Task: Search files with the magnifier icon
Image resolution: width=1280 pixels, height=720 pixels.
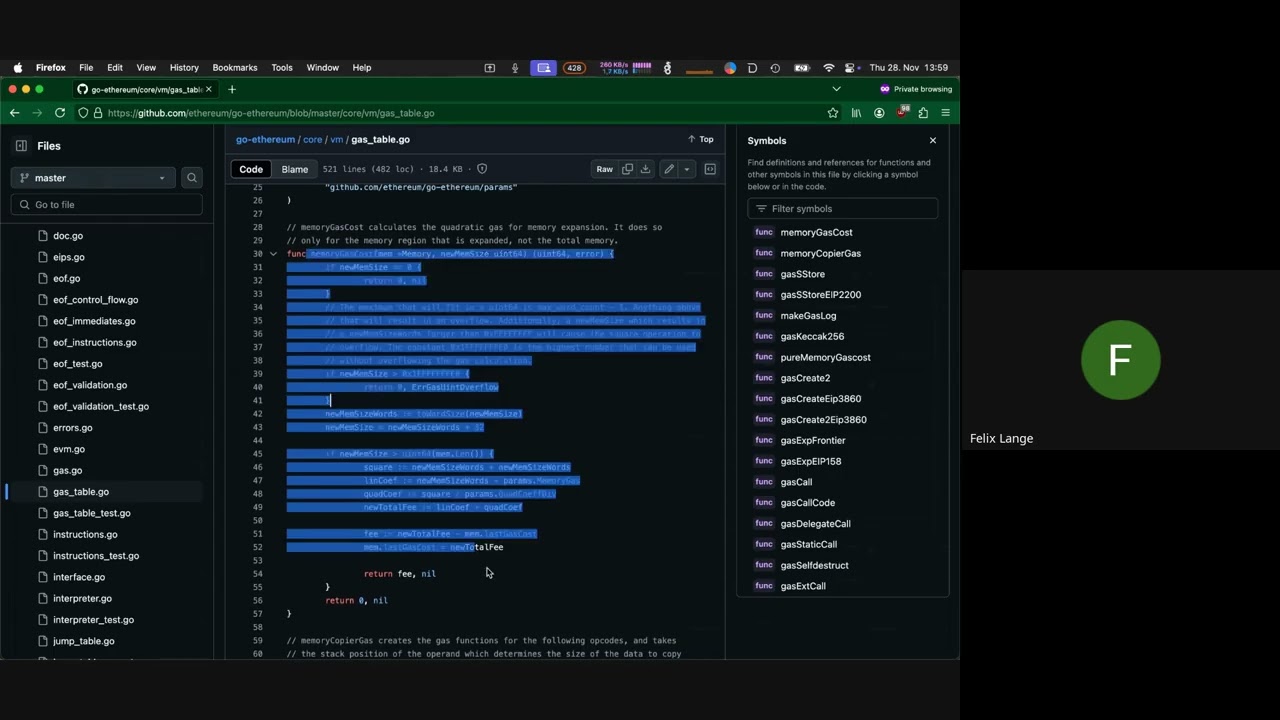Action: tap(192, 178)
